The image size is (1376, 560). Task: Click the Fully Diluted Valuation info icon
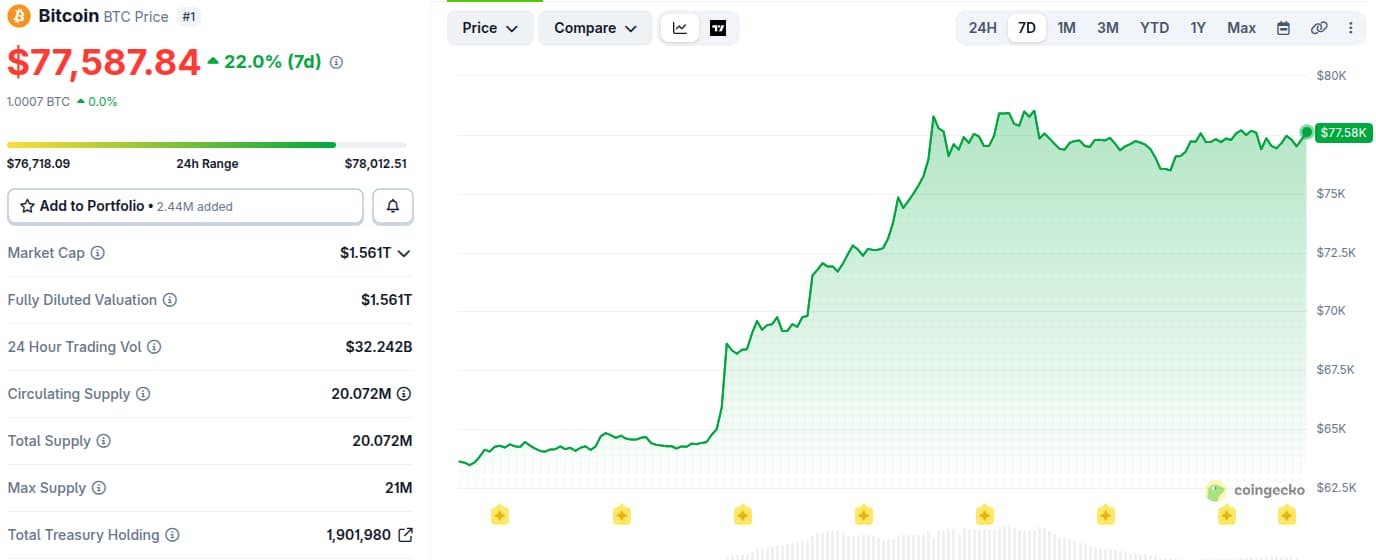pos(170,300)
